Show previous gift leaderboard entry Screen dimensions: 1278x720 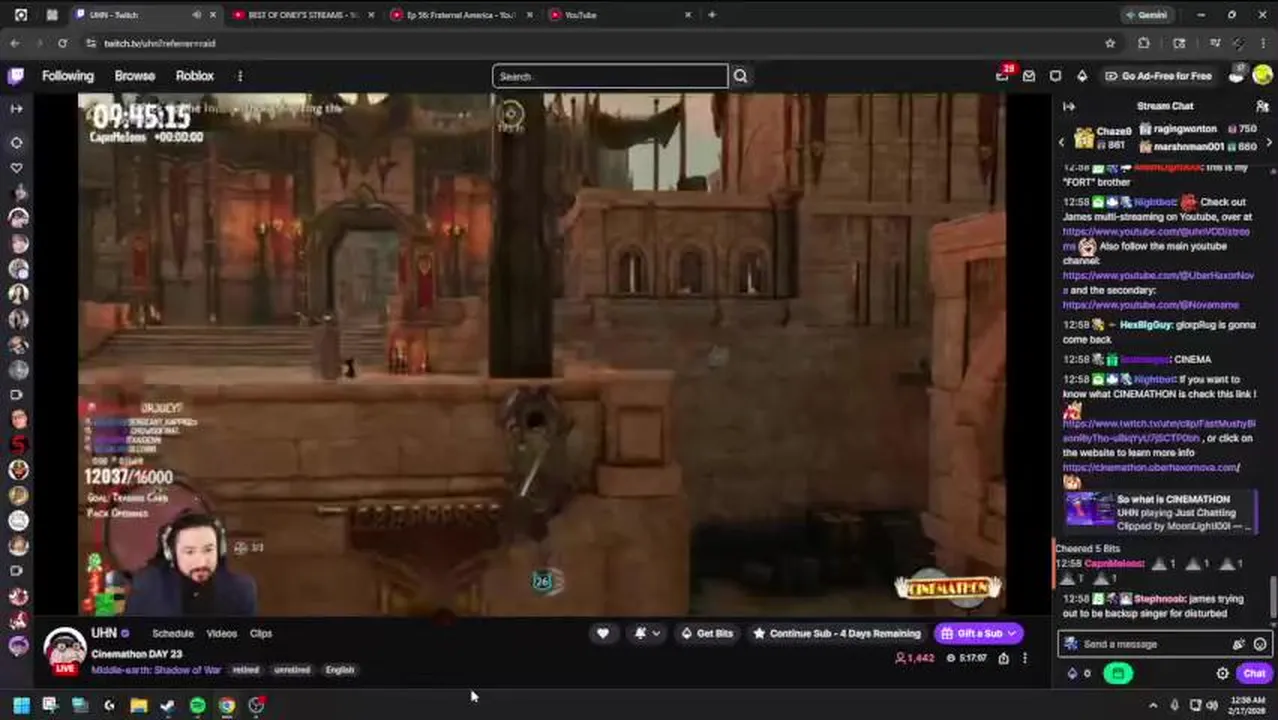coord(1062,143)
